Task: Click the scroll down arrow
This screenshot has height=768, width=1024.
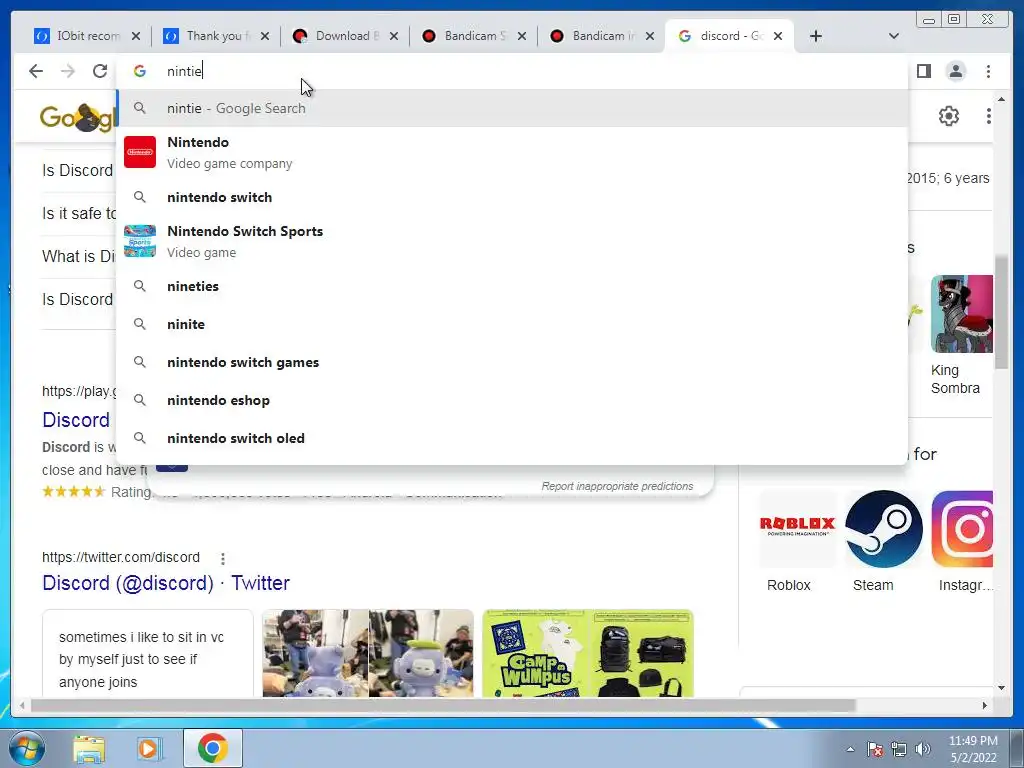Action: click(x=1001, y=688)
